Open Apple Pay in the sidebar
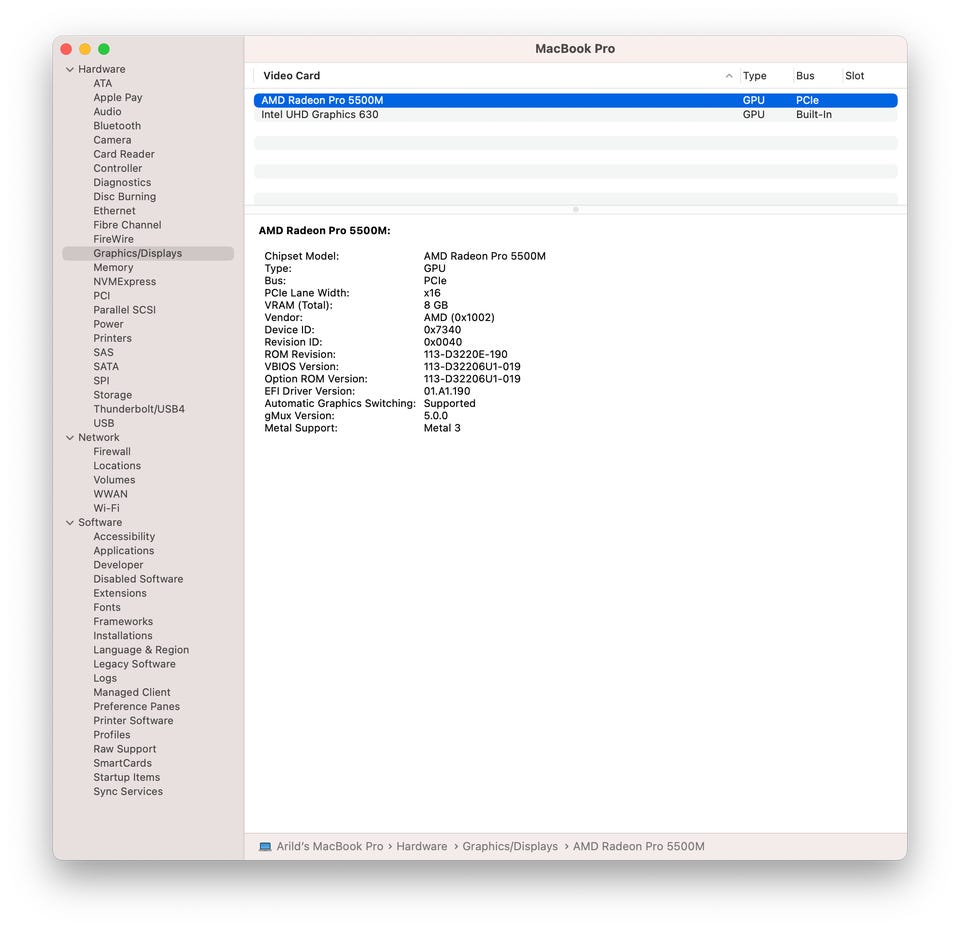 click(x=118, y=97)
